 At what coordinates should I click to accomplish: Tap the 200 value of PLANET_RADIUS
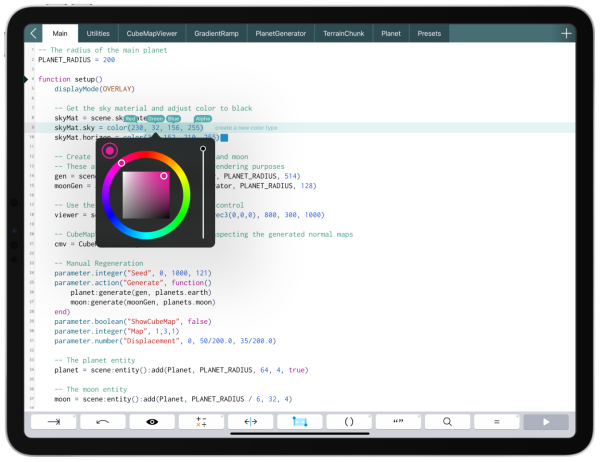point(109,60)
